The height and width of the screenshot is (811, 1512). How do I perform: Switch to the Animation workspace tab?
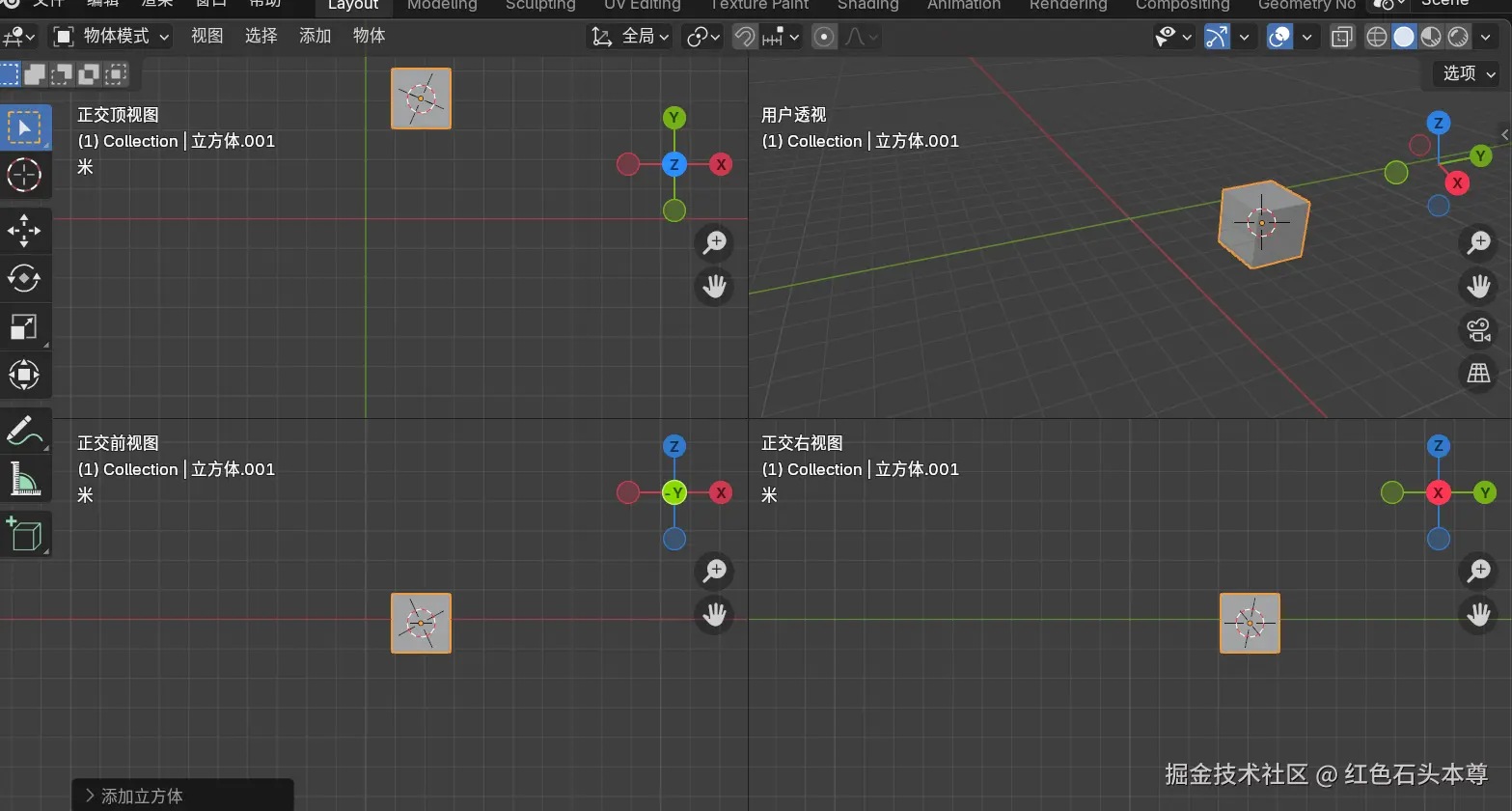click(x=964, y=5)
